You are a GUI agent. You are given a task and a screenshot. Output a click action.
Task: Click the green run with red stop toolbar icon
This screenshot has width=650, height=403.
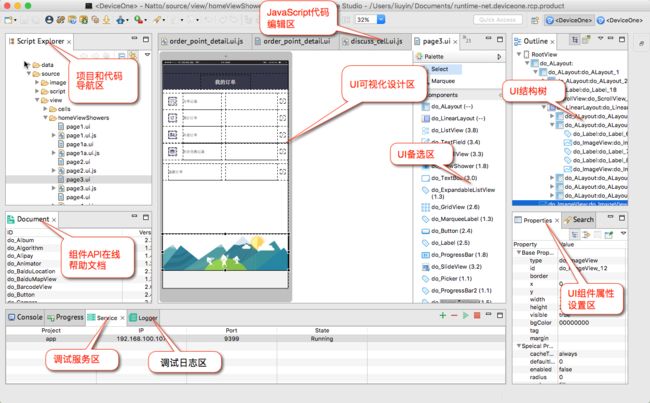tap(138, 19)
